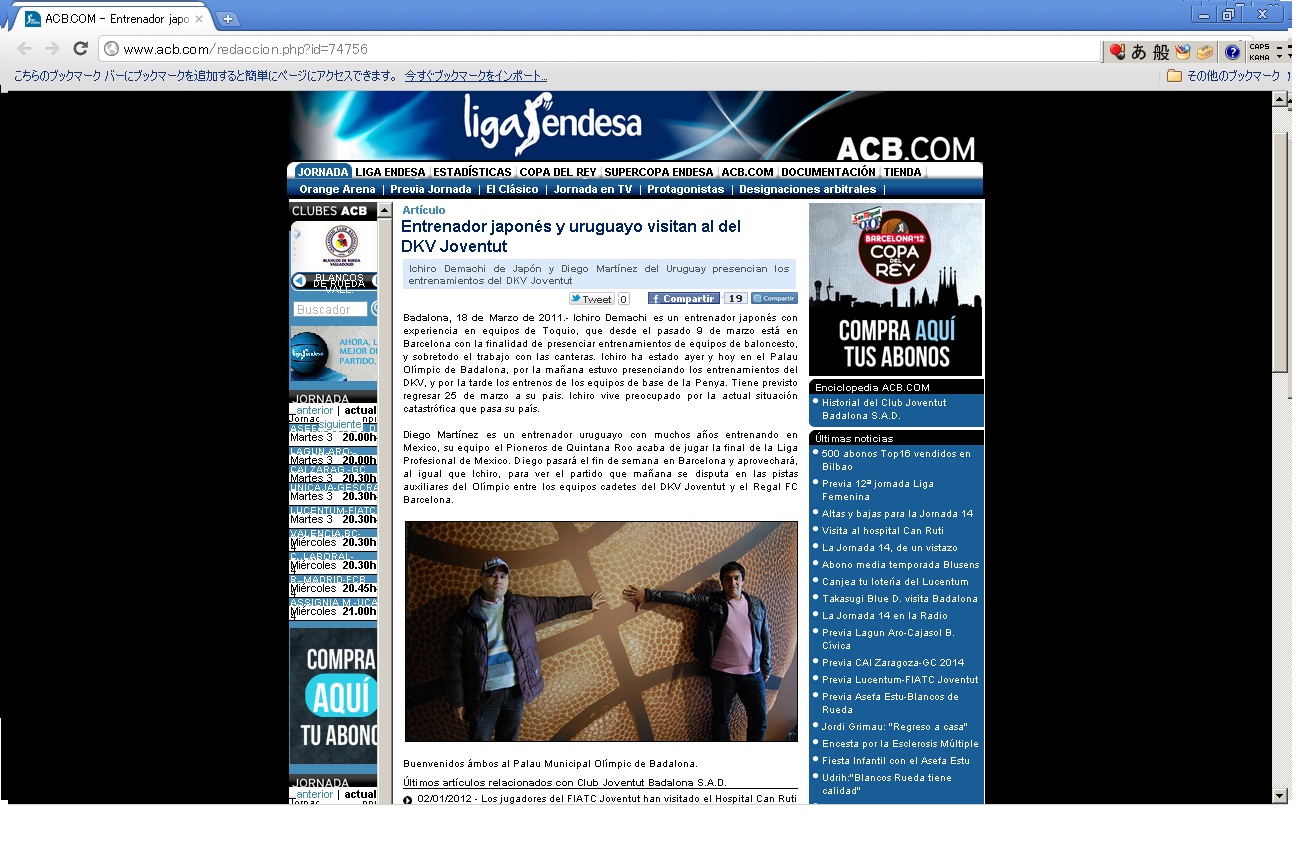
Task: Click the browser forward arrow
Action: coord(53,49)
